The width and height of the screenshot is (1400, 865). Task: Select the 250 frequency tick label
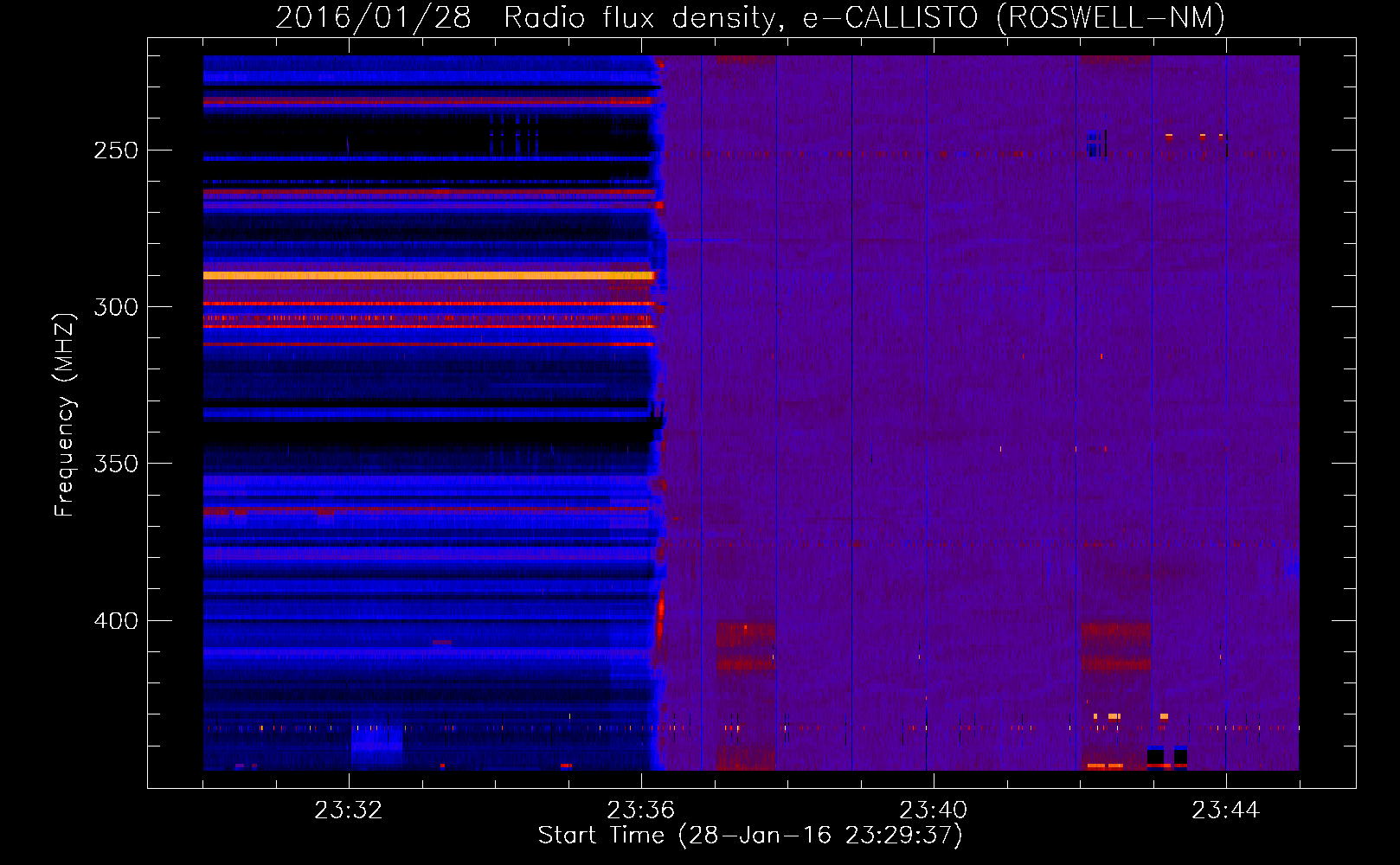116,151
